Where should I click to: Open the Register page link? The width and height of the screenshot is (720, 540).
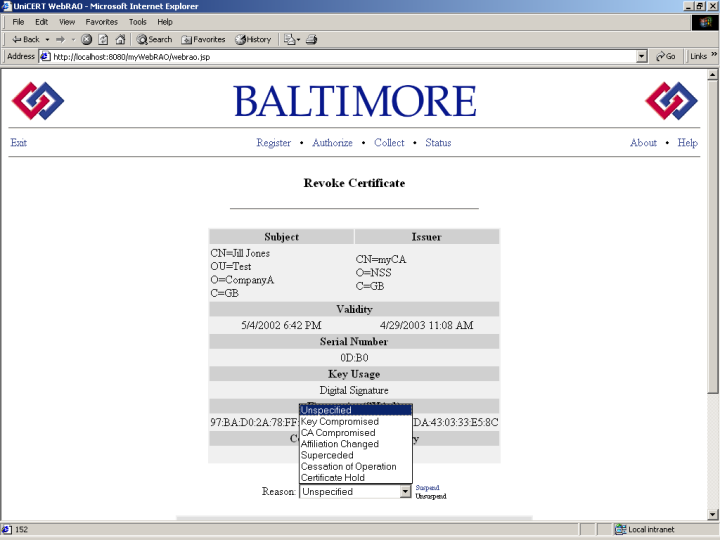274,143
